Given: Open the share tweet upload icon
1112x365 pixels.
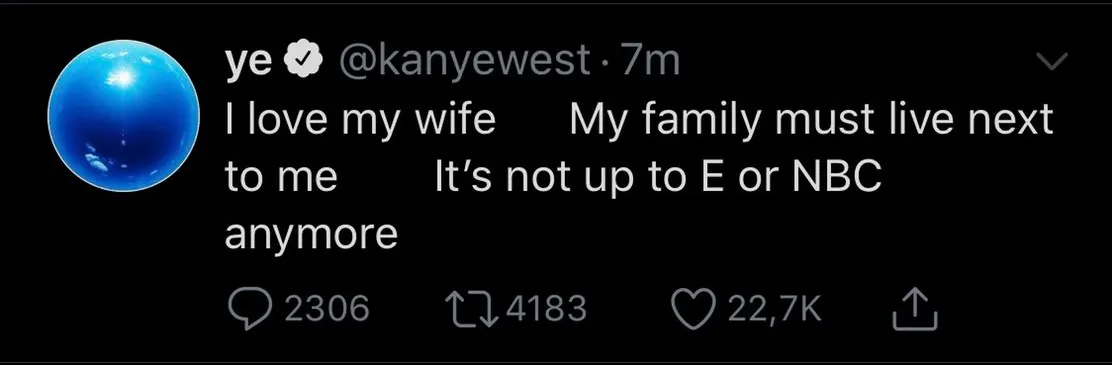Looking at the screenshot, I should (x=915, y=308).
